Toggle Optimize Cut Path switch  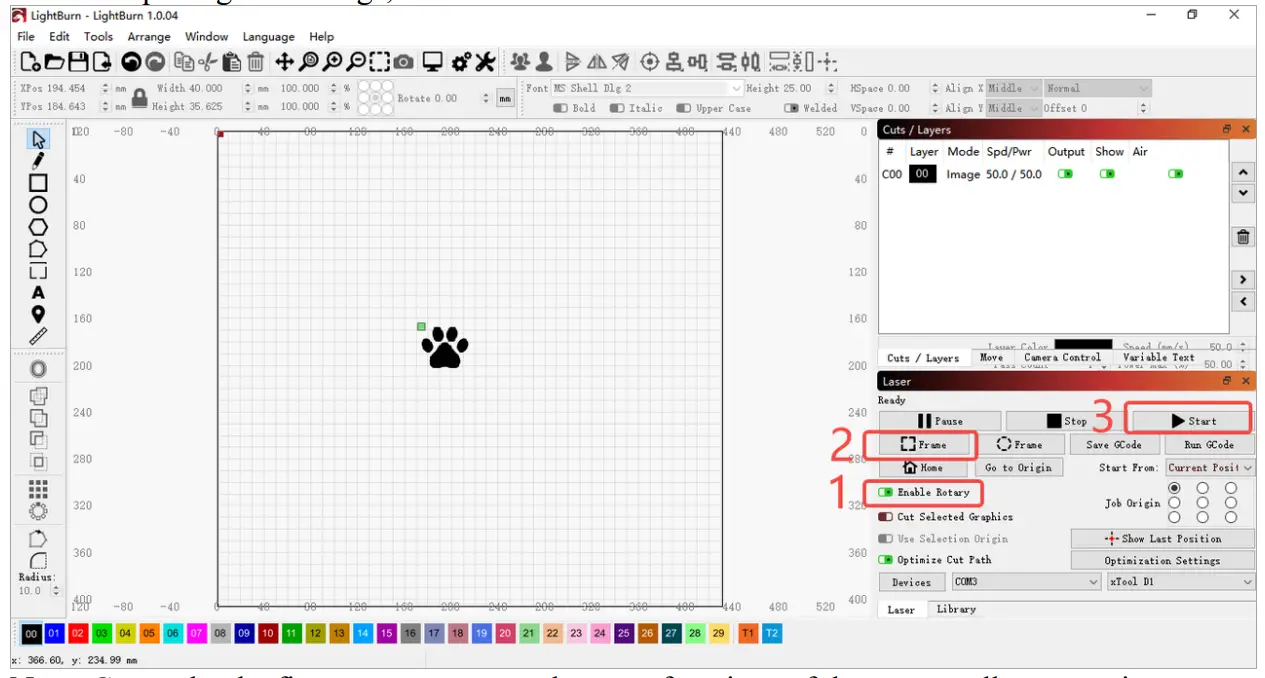(x=886, y=560)
